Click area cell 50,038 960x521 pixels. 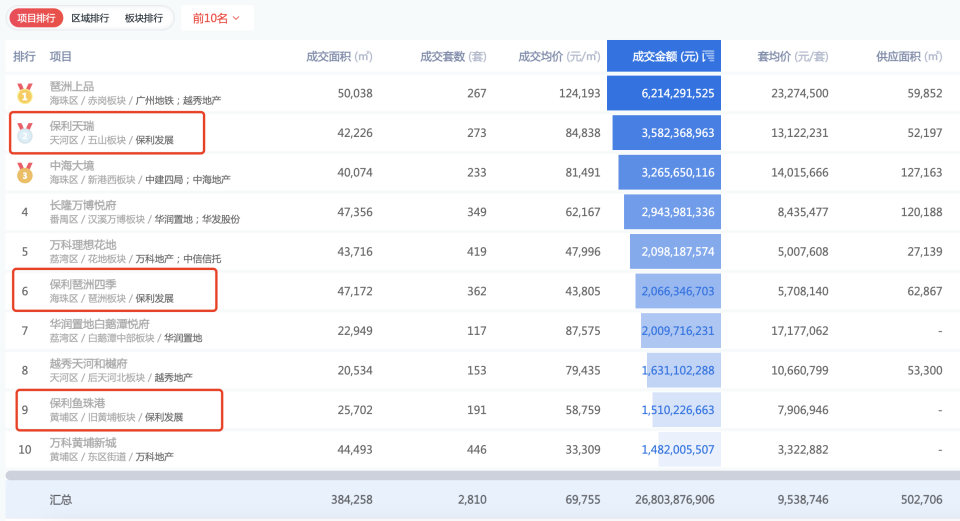click(355, 93)
